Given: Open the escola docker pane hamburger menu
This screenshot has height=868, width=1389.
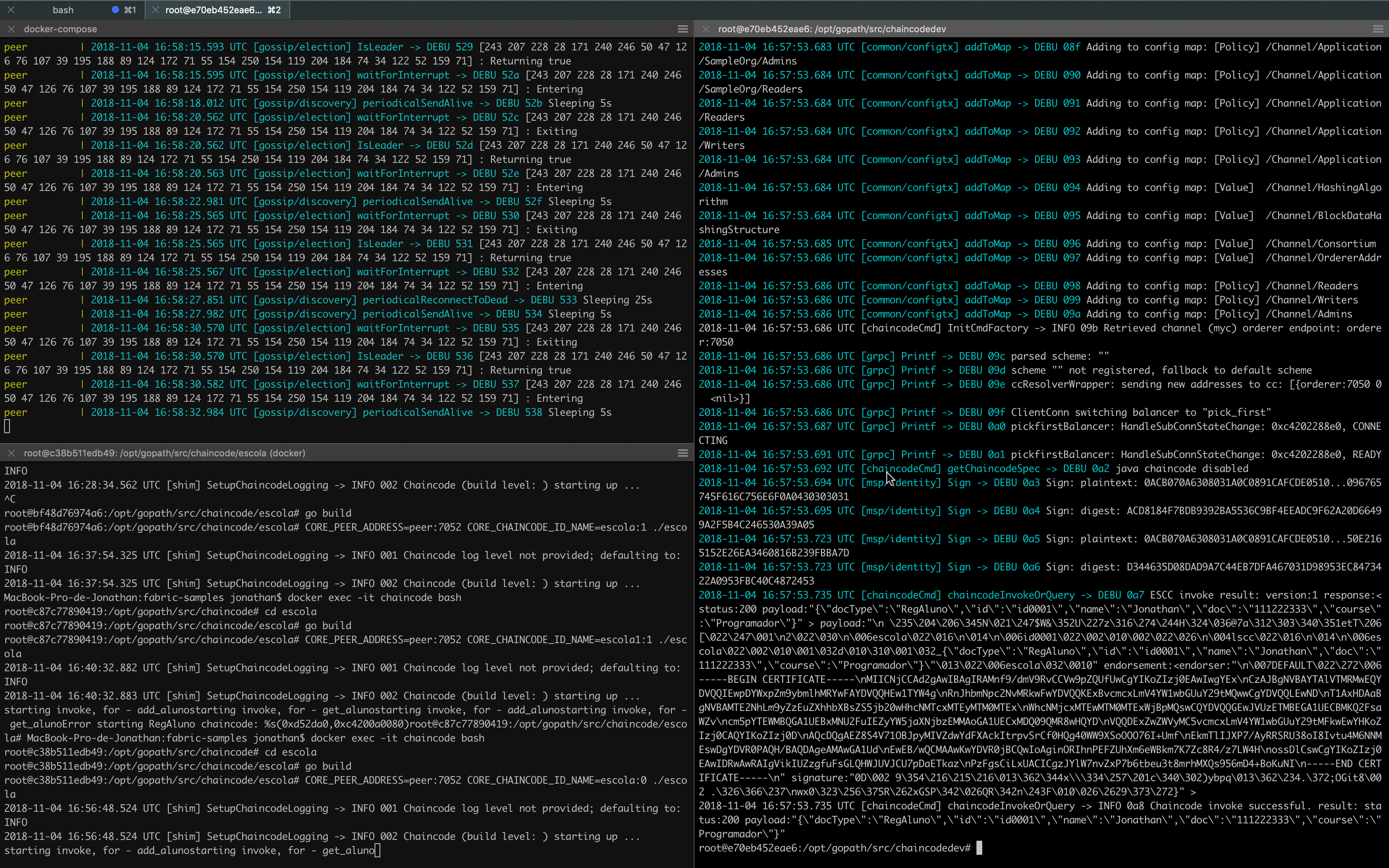Looking at the screenshot, I should [x=683, y=453].
